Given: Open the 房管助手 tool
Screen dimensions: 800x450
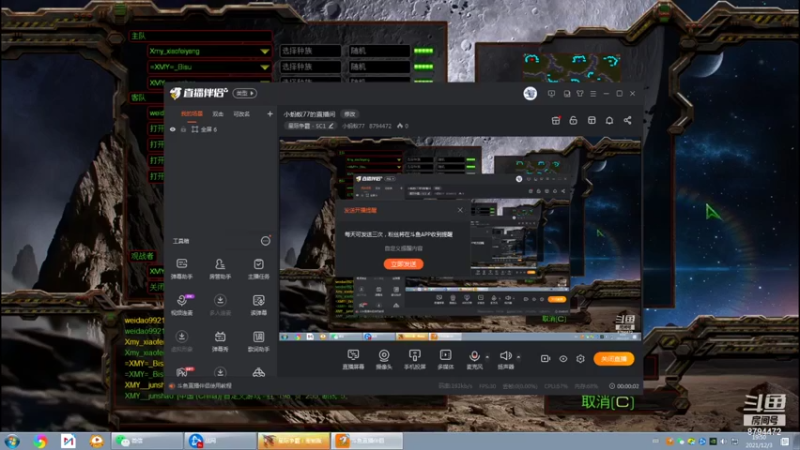Looking at the screenshot, I should coord(220,269).
